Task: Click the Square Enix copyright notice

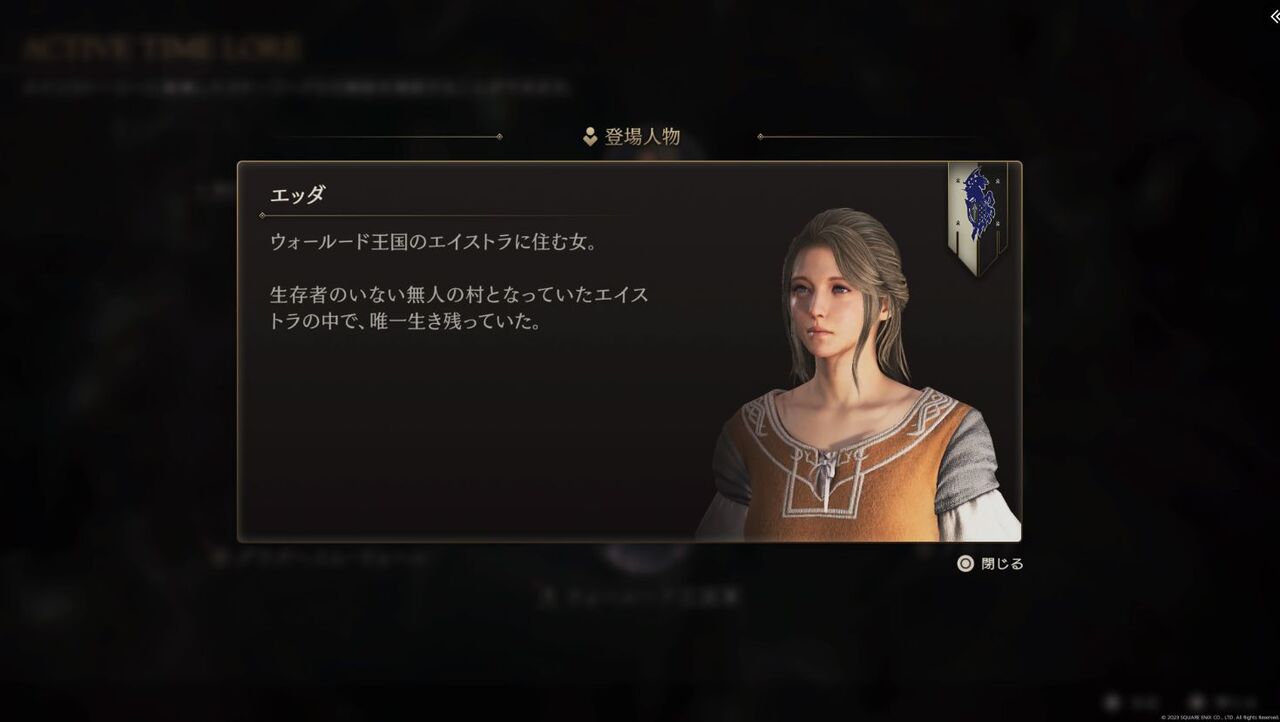Action: click(1217, 716)
